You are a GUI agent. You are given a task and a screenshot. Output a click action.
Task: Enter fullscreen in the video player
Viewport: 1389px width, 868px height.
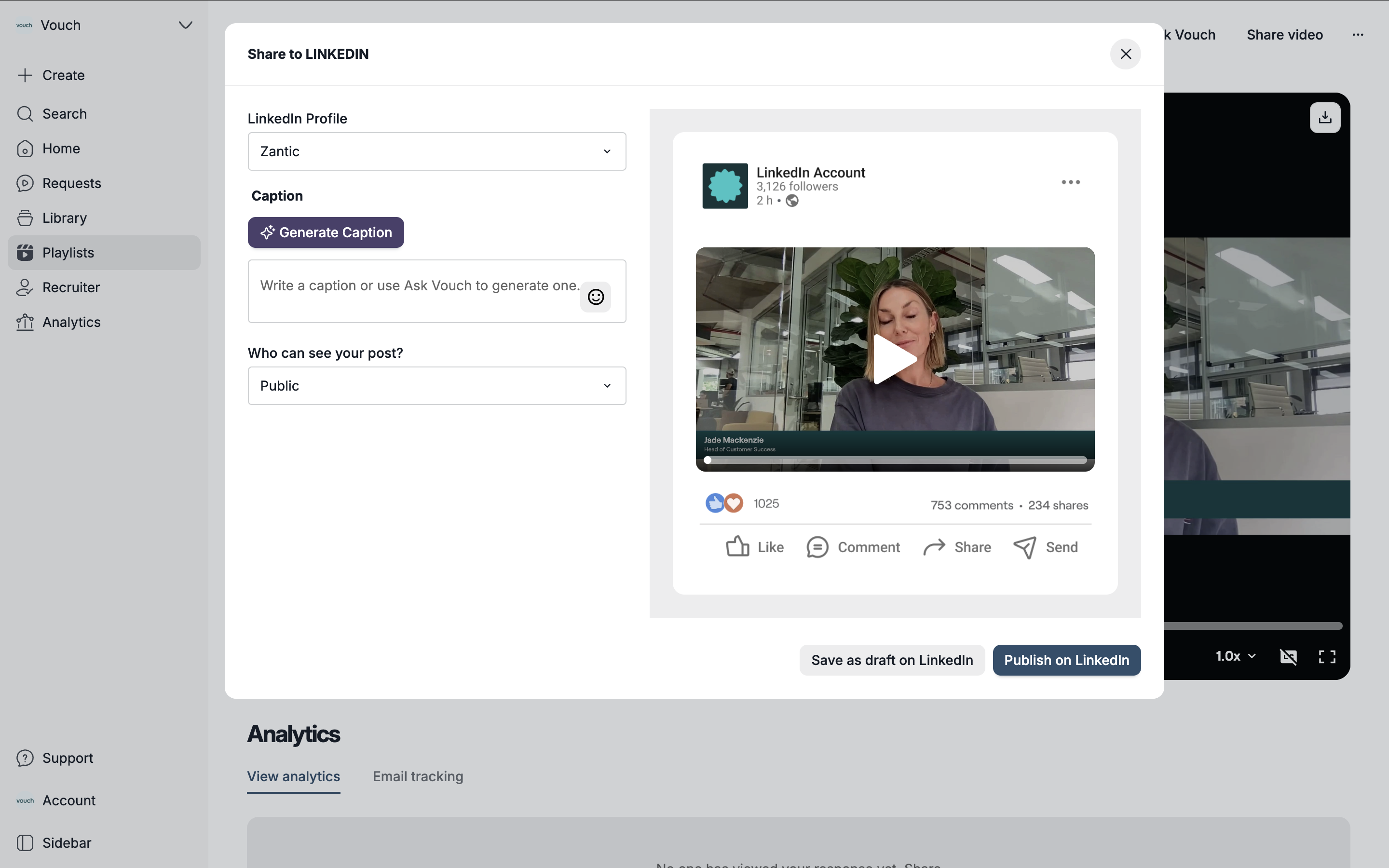1327,657
